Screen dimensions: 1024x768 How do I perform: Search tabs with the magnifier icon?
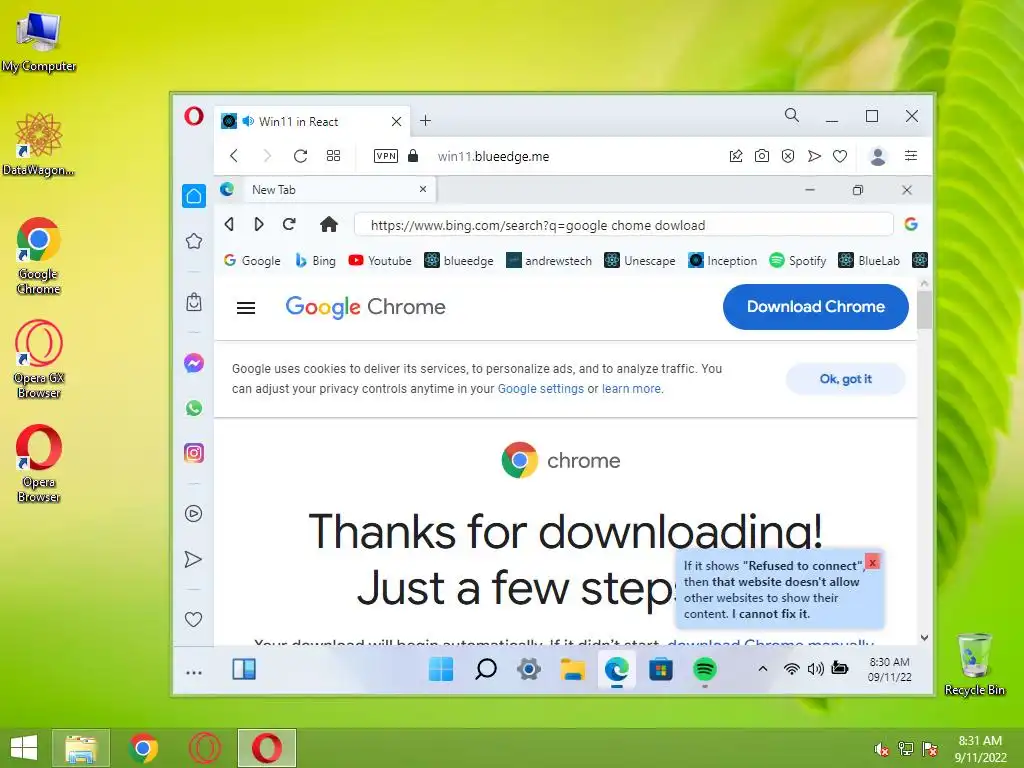(x=792, y=116)
